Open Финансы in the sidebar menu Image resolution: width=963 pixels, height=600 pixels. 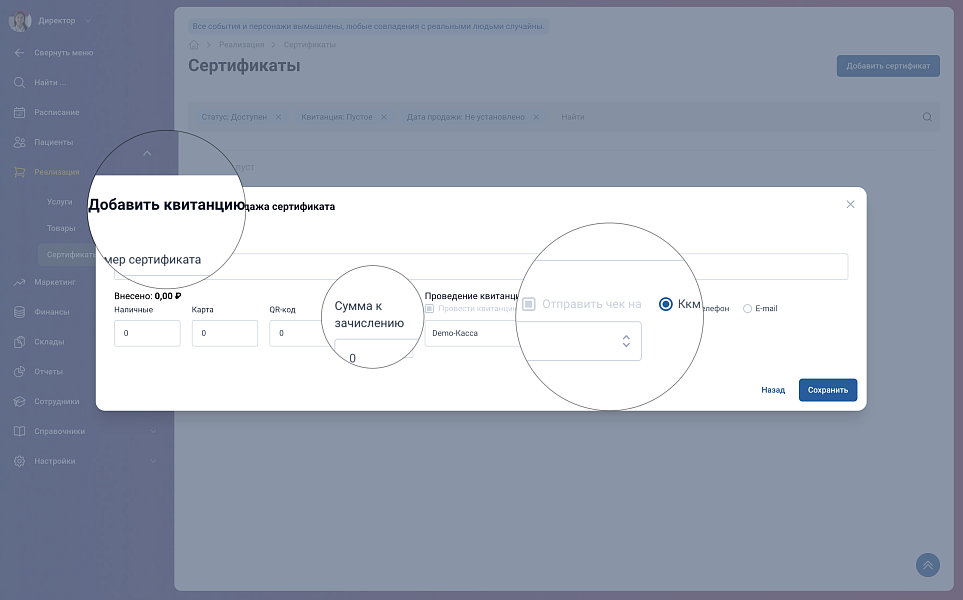click(51, 312)
